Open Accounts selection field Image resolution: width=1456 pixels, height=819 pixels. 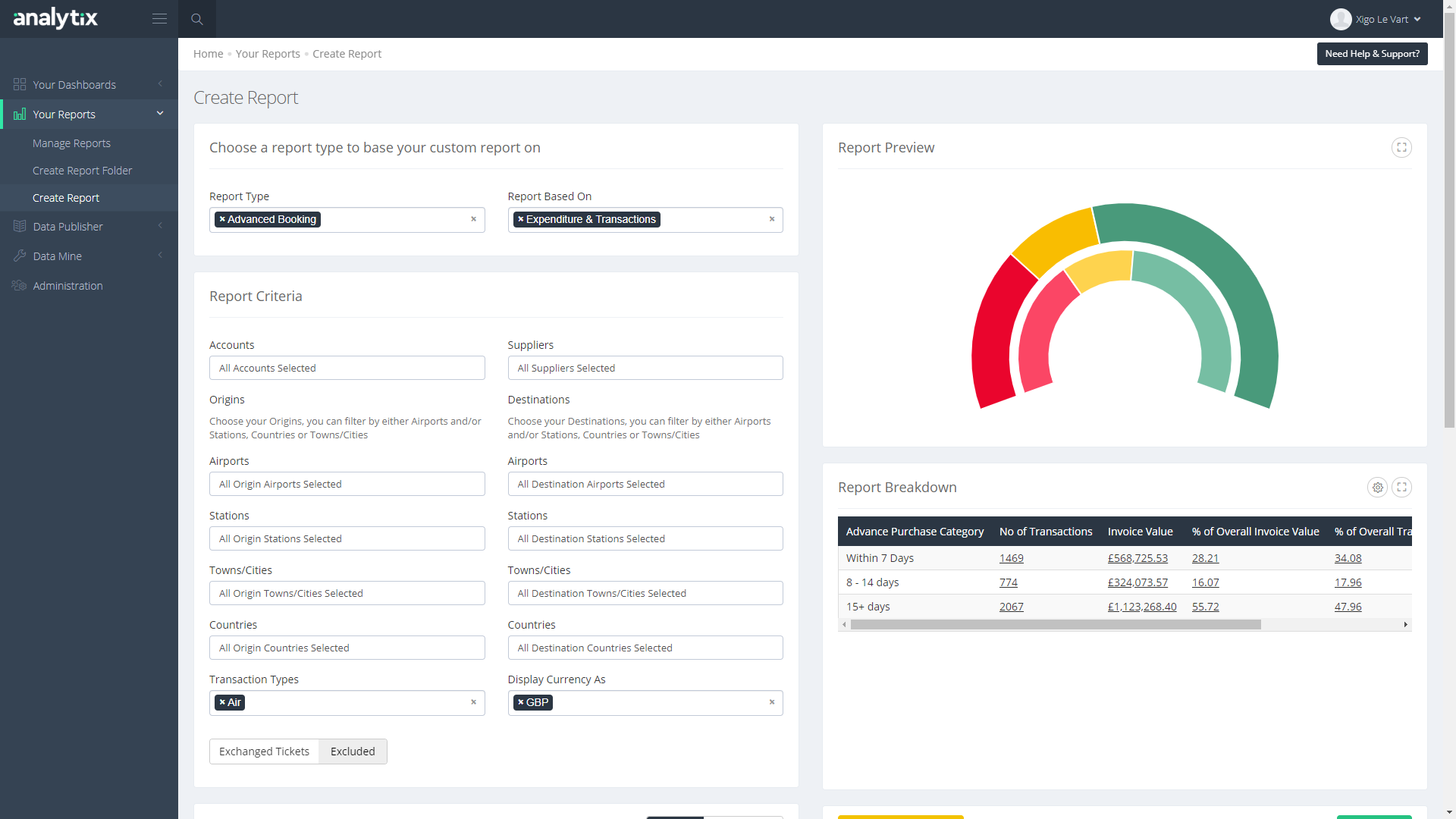(x=347, y=368)
